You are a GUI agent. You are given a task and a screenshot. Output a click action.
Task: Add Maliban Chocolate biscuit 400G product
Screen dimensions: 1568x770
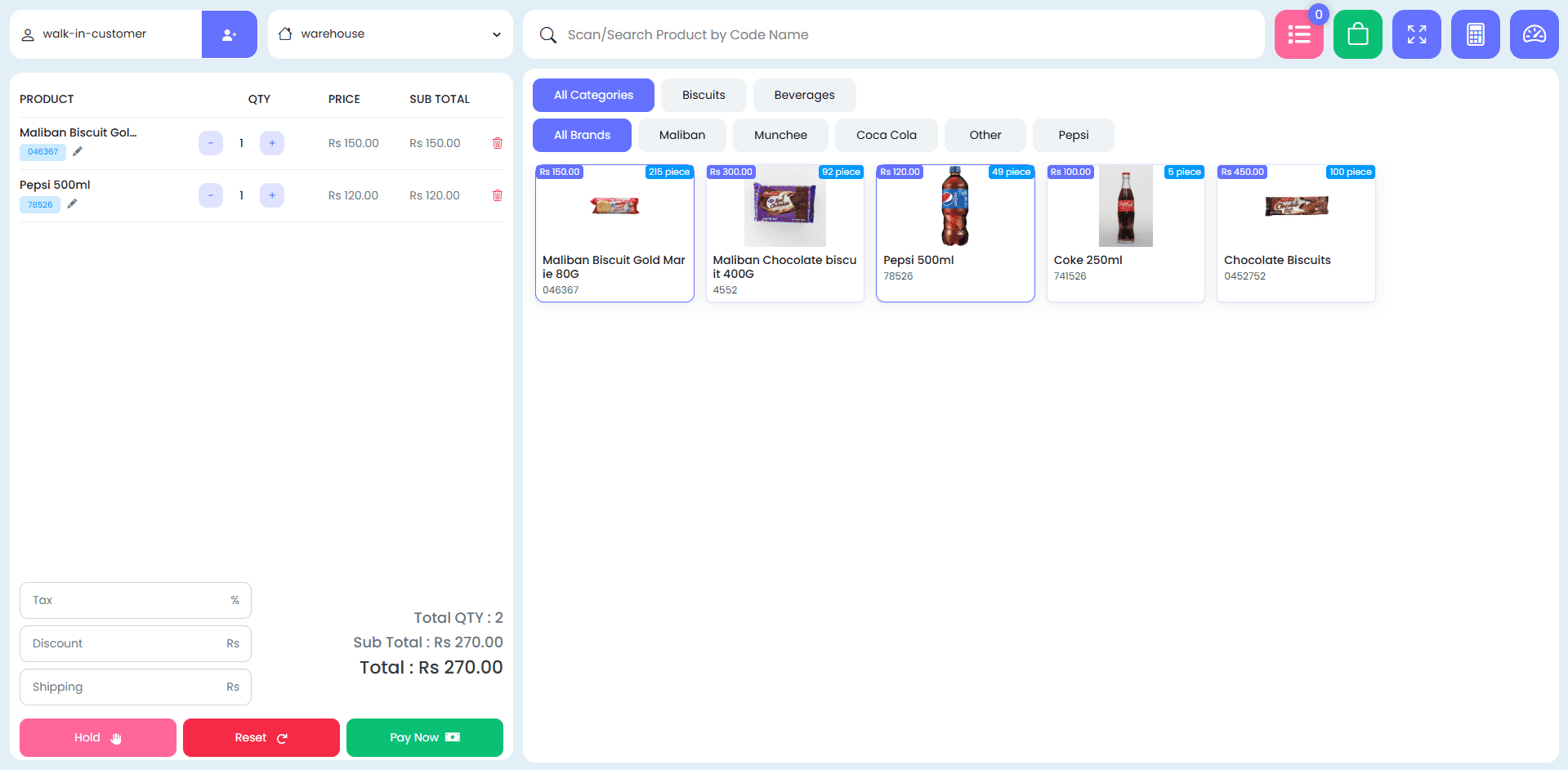(785, 233)
